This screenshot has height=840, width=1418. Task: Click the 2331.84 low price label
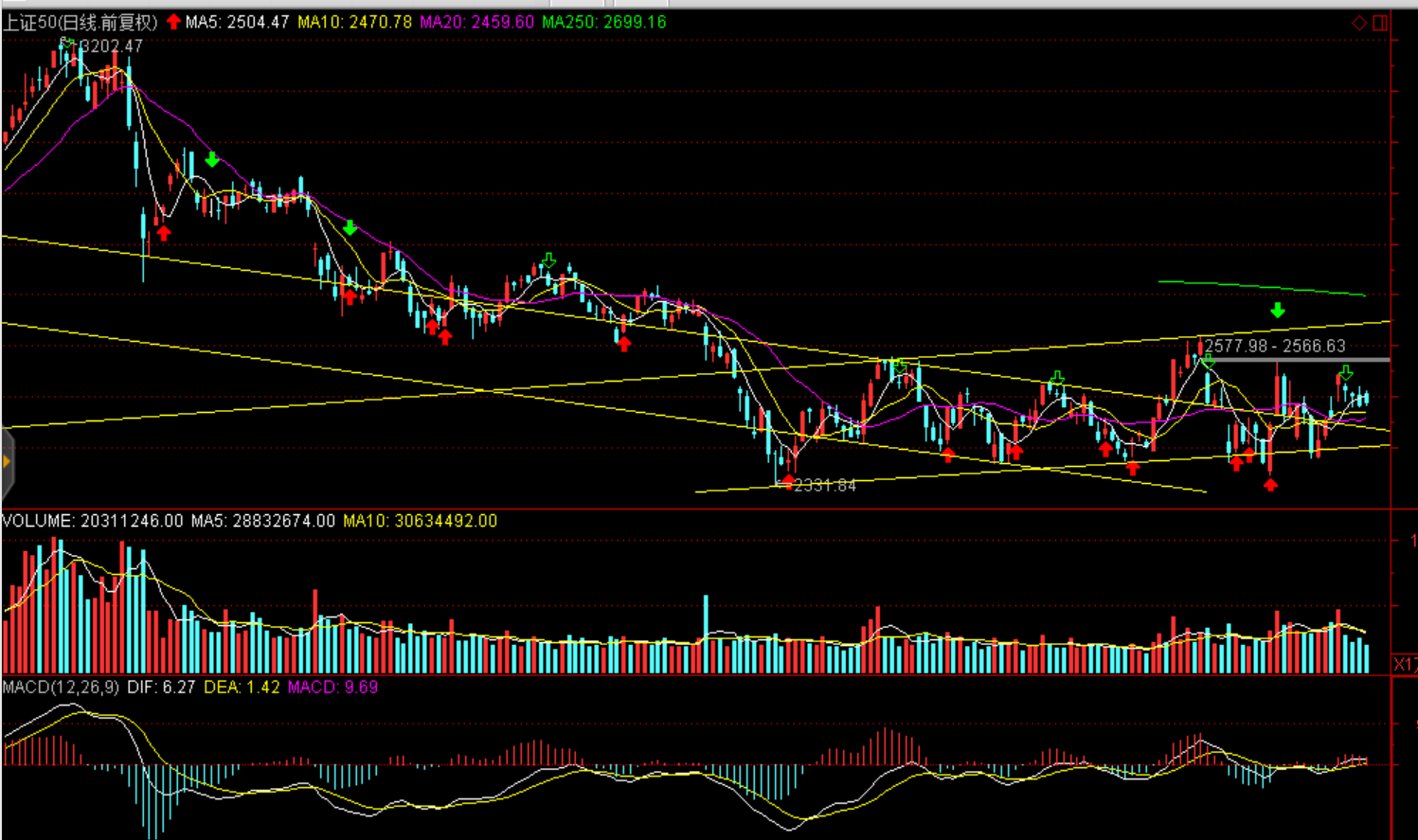pos(824,486)
